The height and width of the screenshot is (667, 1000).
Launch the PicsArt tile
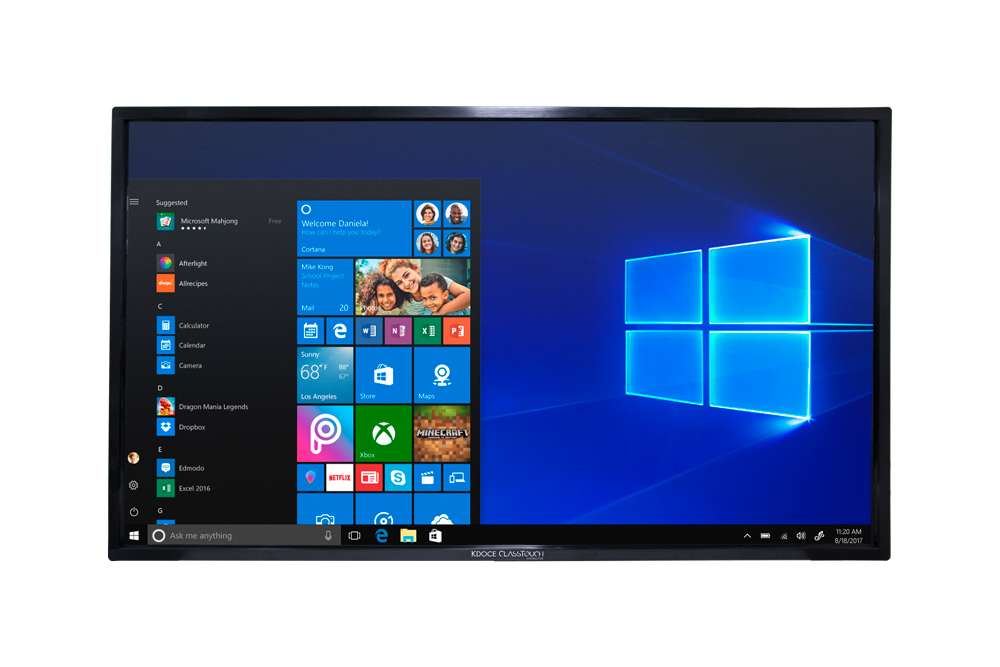click(x=325, y=434)
